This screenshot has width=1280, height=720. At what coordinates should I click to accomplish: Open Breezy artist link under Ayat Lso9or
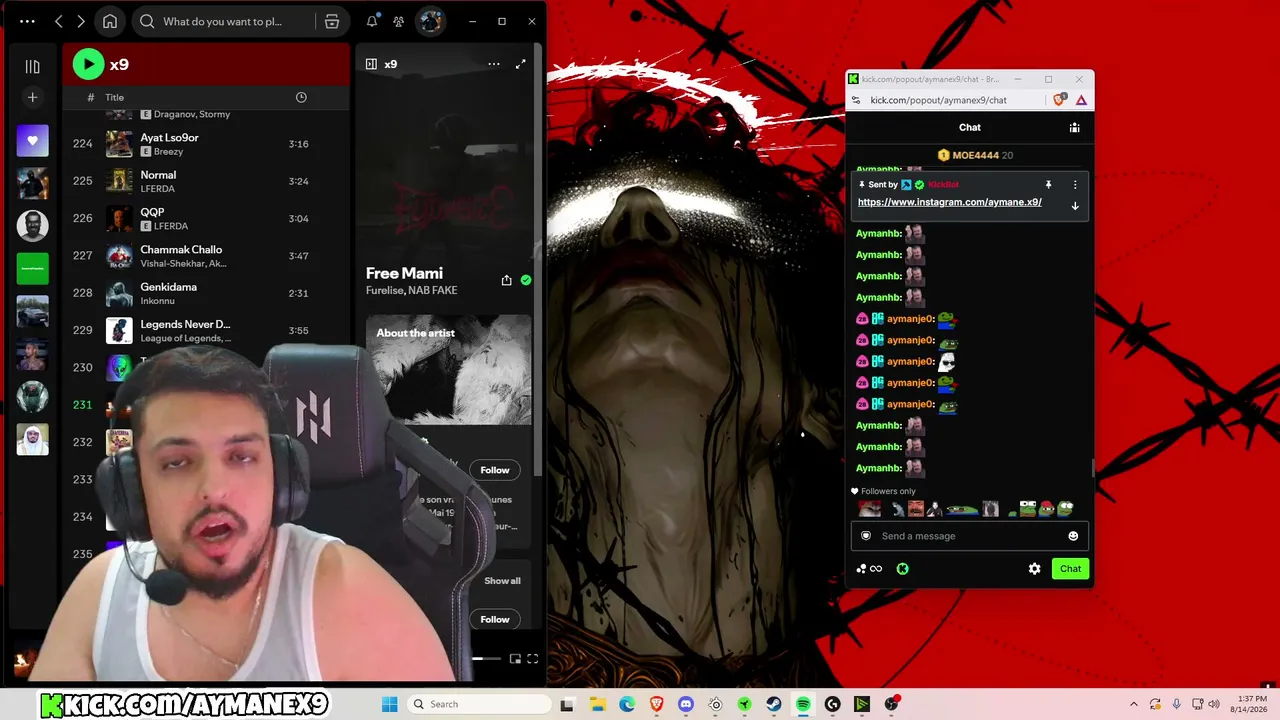[x=168, y=152]
